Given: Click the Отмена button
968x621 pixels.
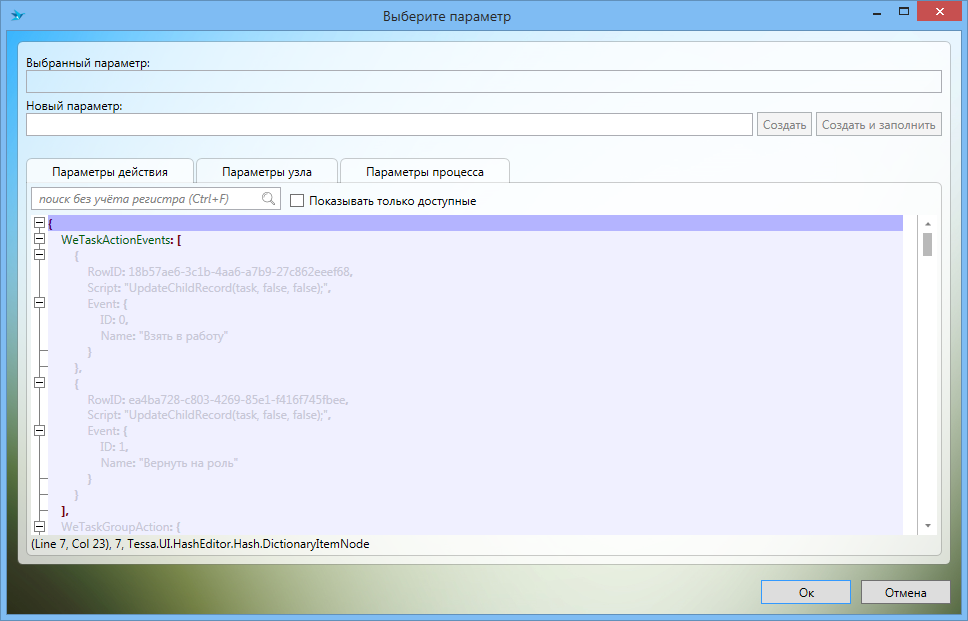Looking at the screenshot, I should (x=905, y=592).
